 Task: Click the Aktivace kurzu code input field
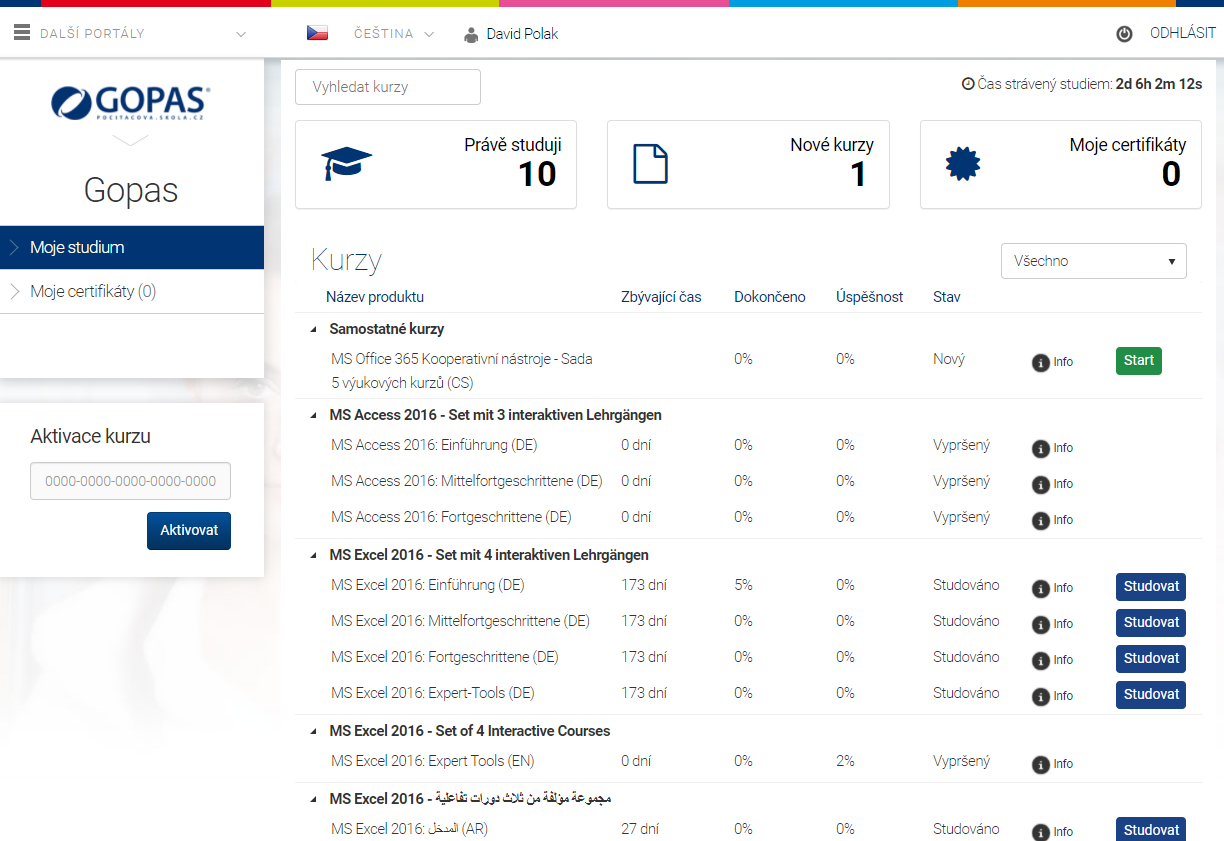tap(131, 481)
